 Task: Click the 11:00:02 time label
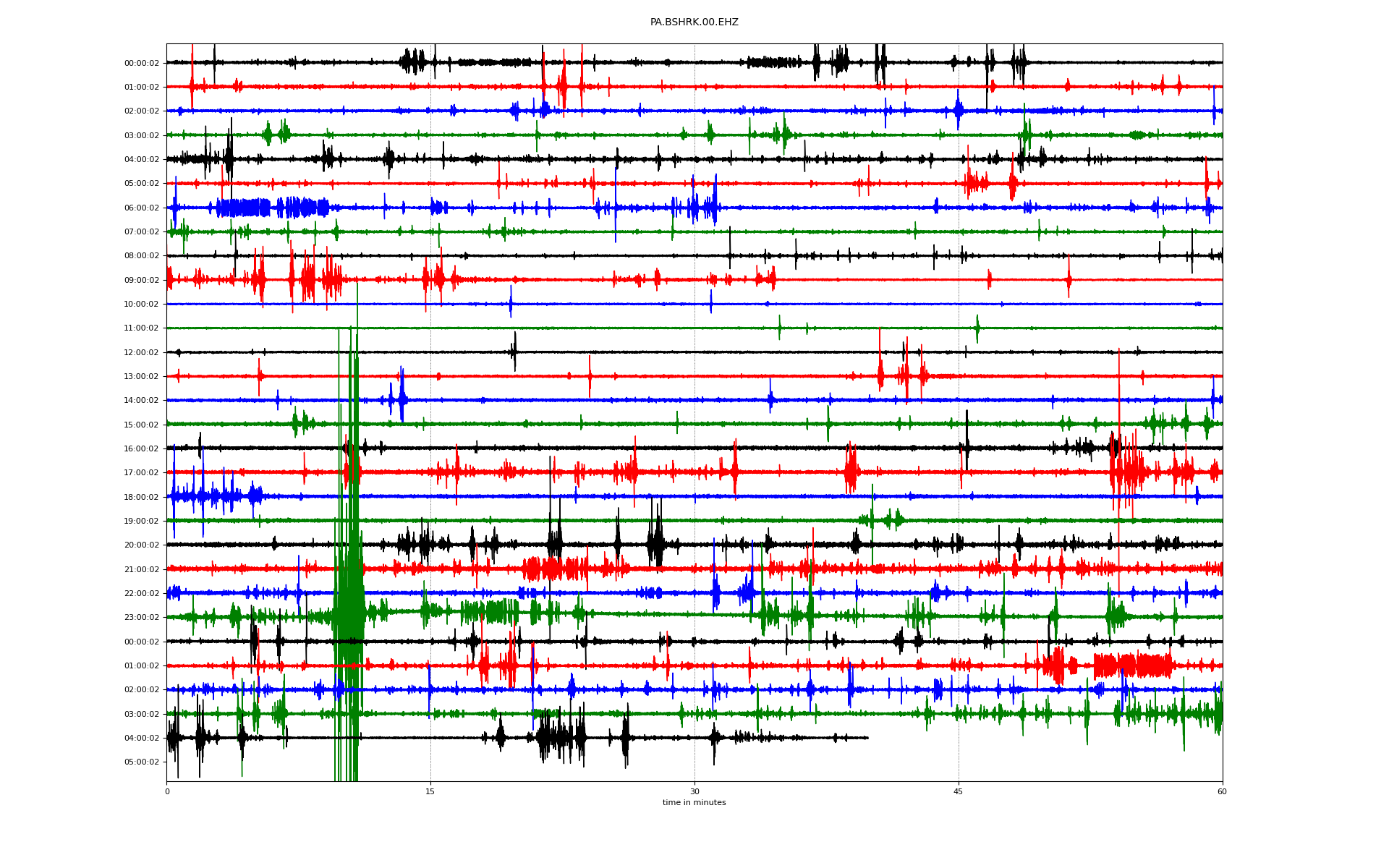click(142, 328)
